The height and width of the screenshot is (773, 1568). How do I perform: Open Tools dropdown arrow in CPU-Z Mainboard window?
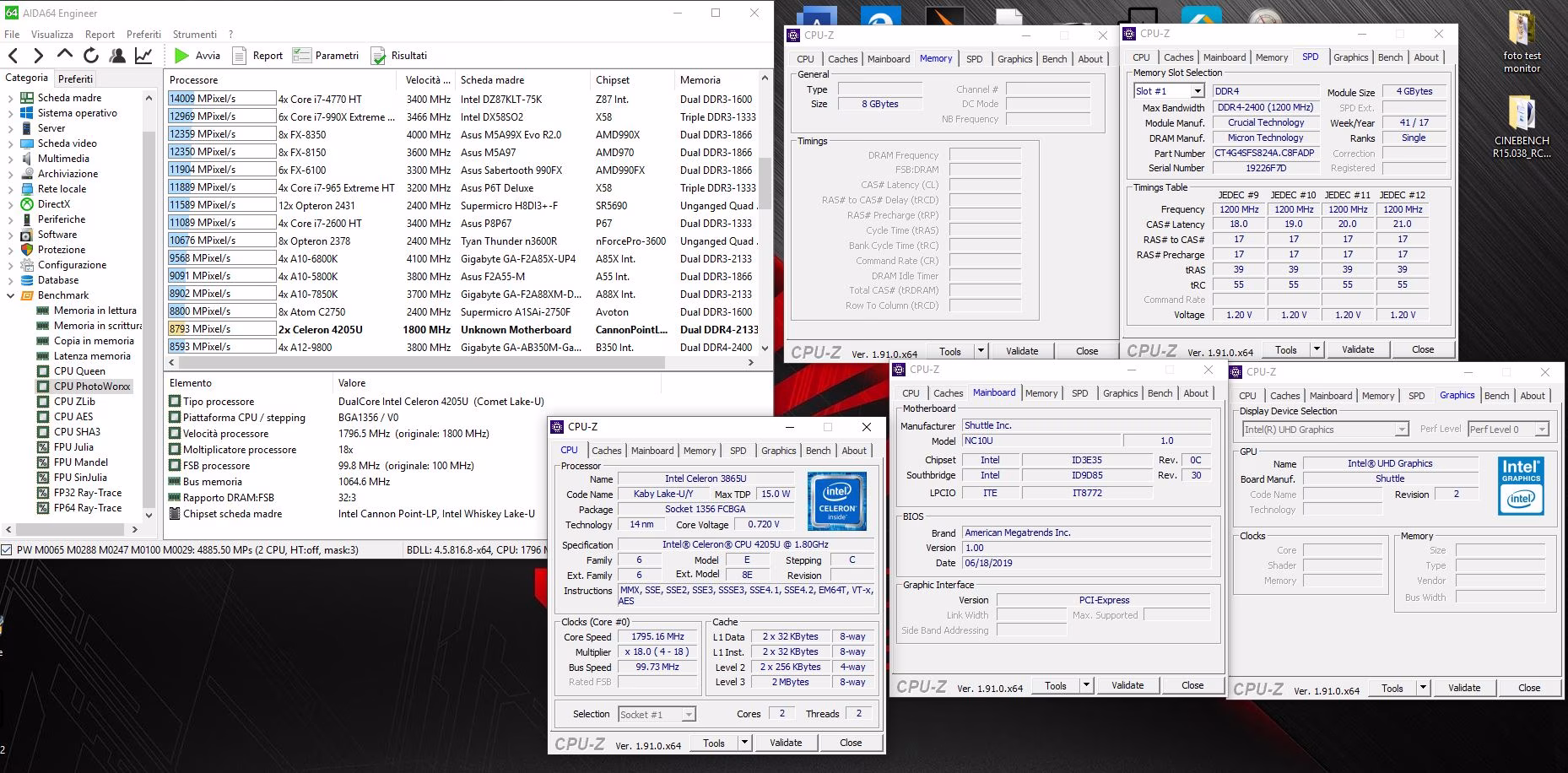1086,686
